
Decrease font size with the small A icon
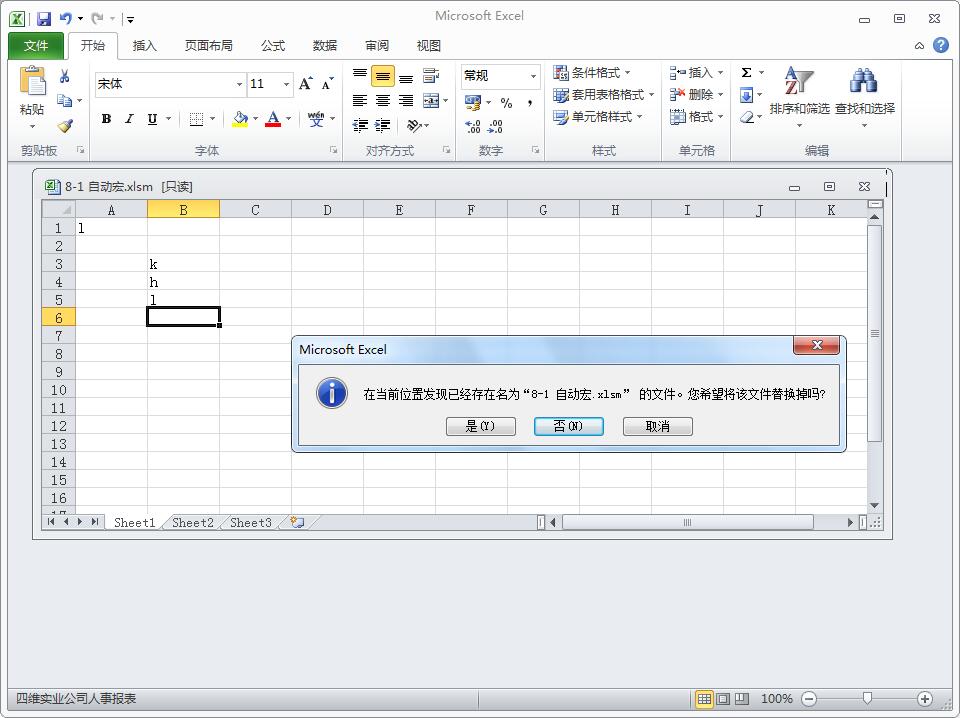click(328, 84)
